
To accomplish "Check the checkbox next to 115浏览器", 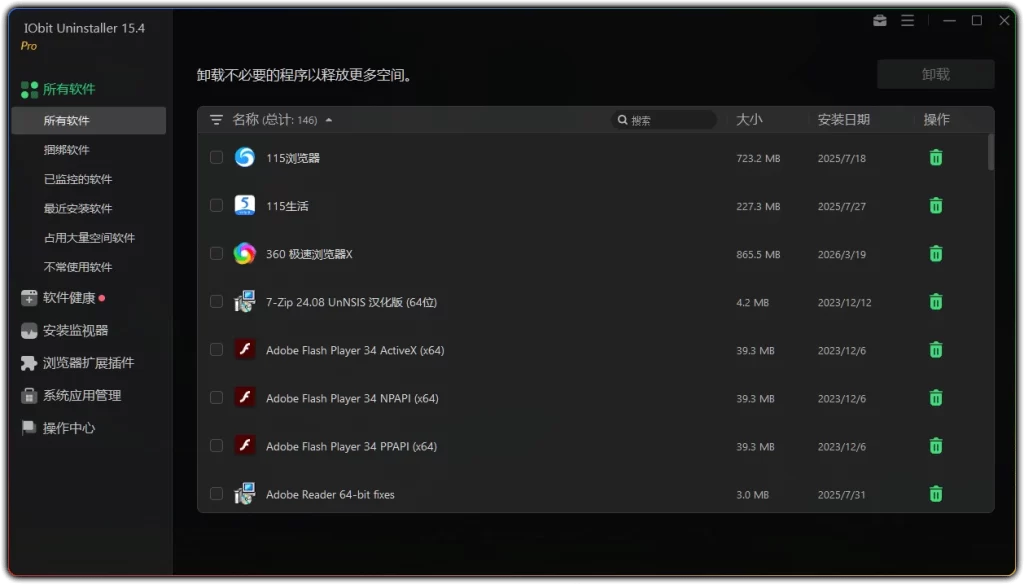I will tap(216, 157).
